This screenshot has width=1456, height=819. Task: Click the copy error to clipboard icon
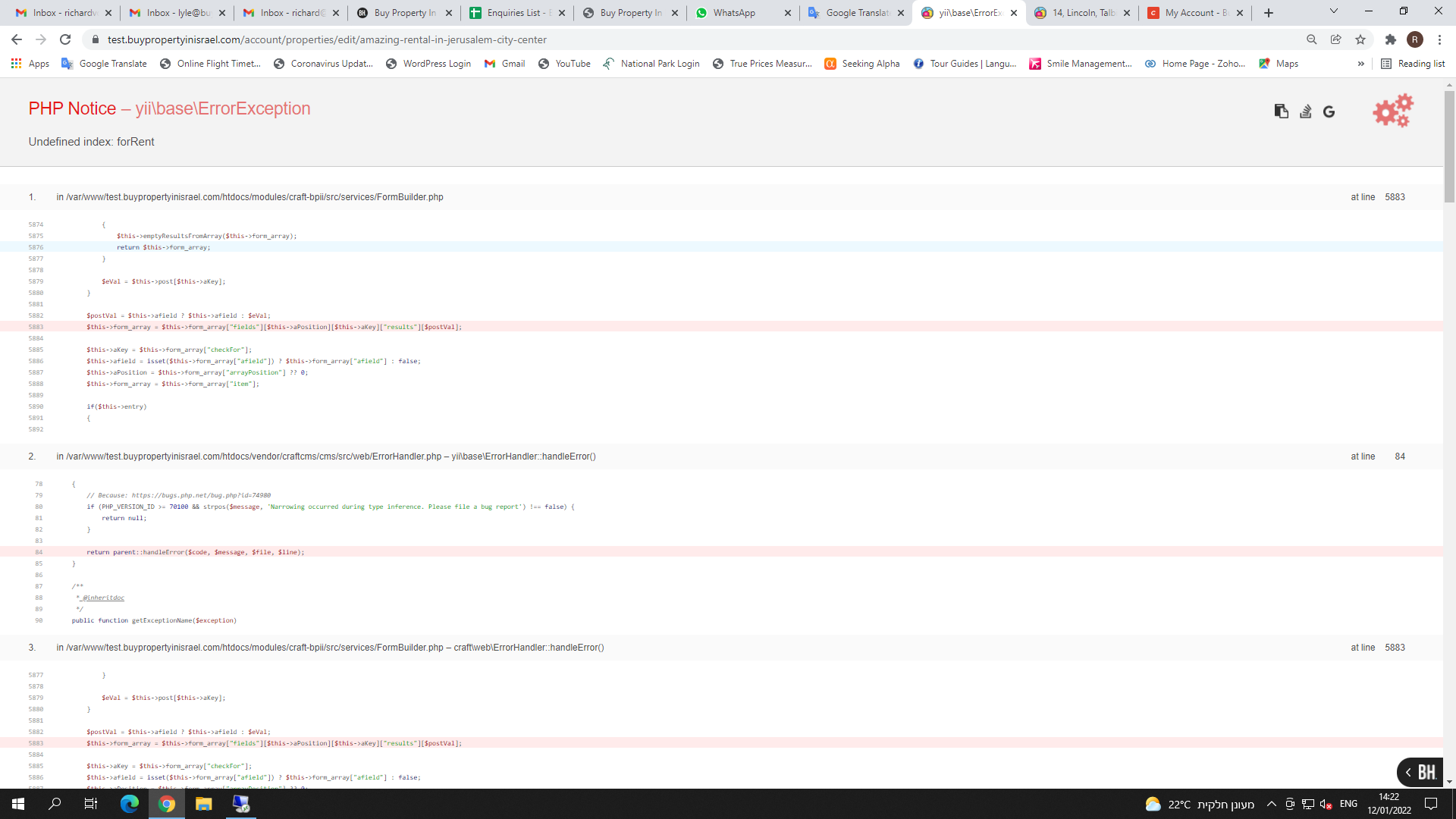coord(1282,111)
